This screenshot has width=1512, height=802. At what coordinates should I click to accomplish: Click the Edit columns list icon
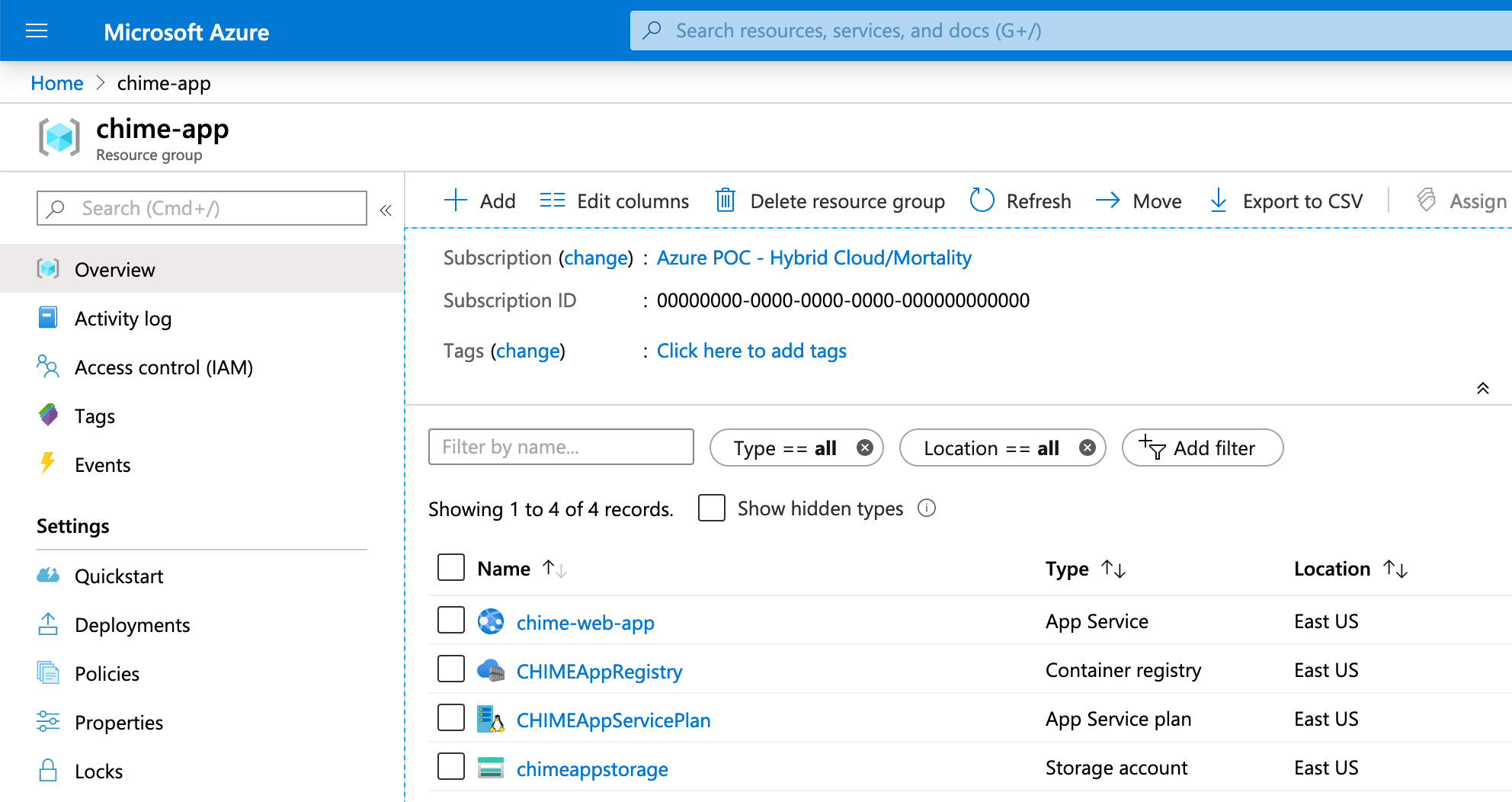point(553,200)
